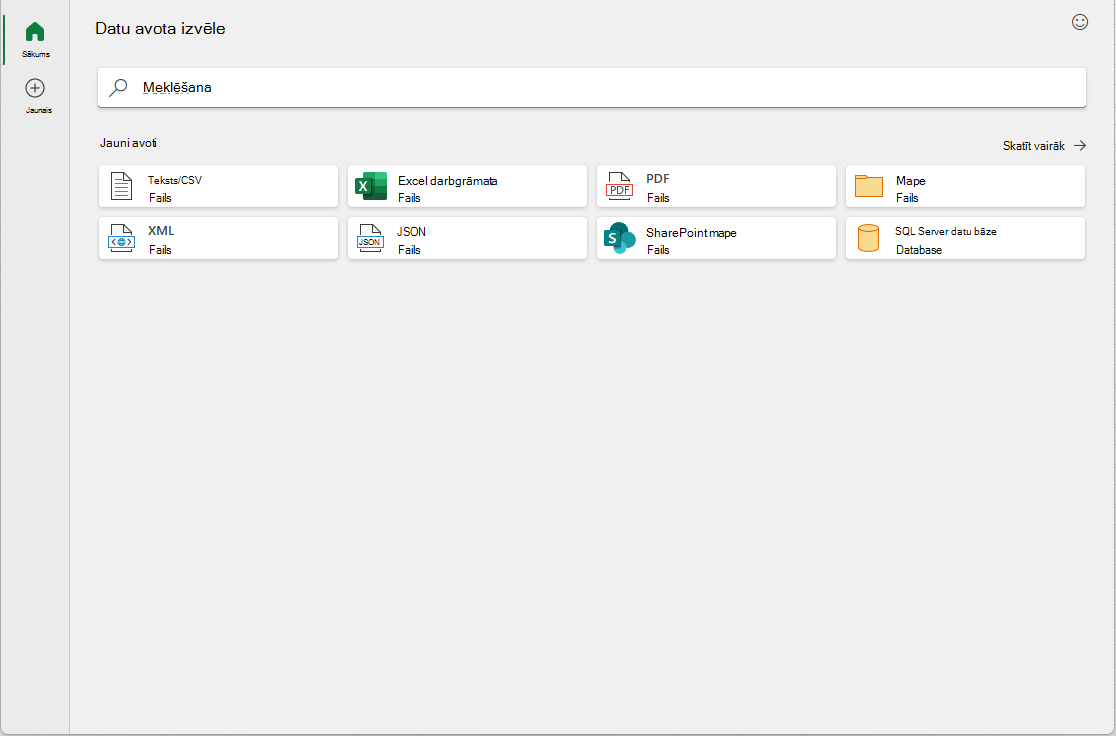Image resolution: width=1116 pixels, height=736 pixels.
Task: Open the Sākums home tab
Action: click(x=36, y=39)
